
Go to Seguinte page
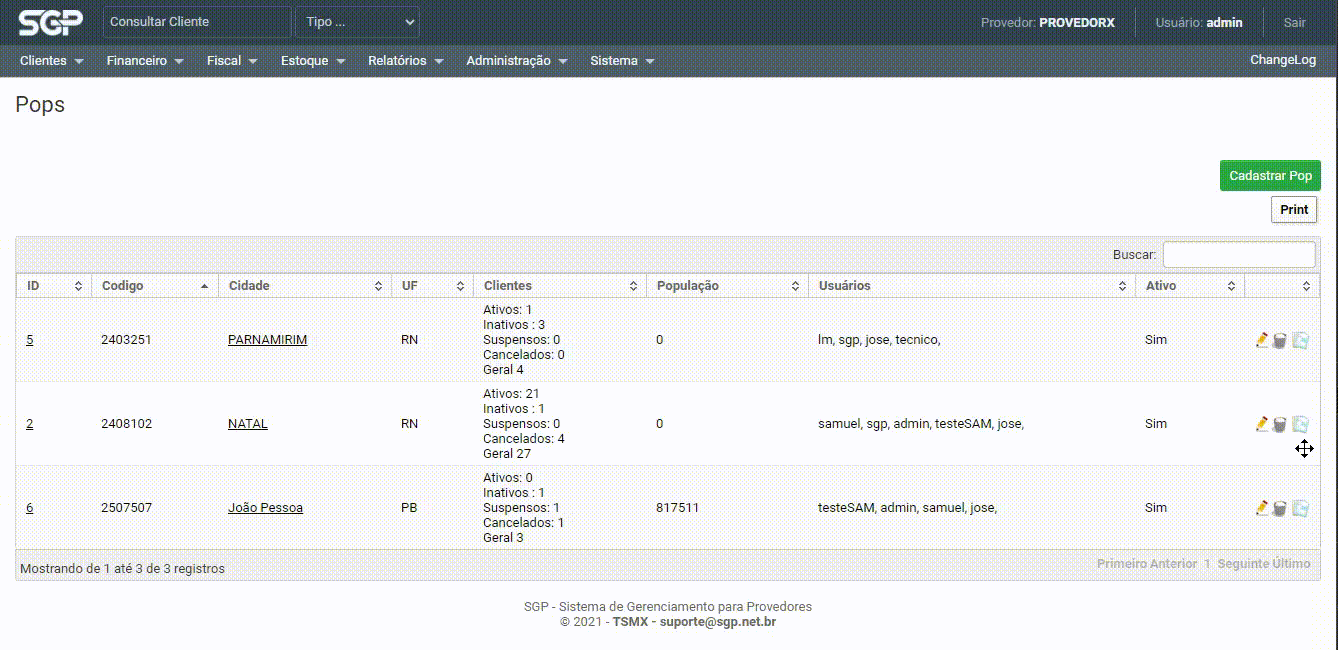(1243, 564)
